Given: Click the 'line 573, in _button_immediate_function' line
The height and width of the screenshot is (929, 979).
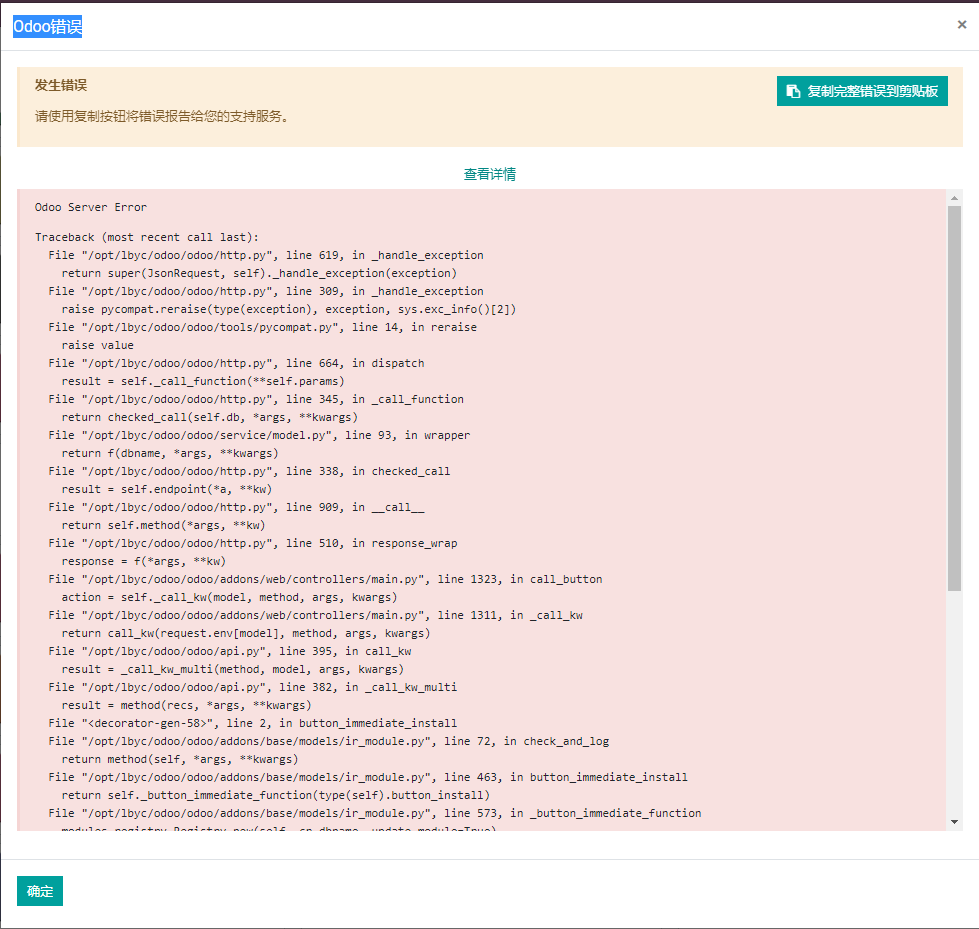Looking at the screenshot, I should tap(375, 813).
